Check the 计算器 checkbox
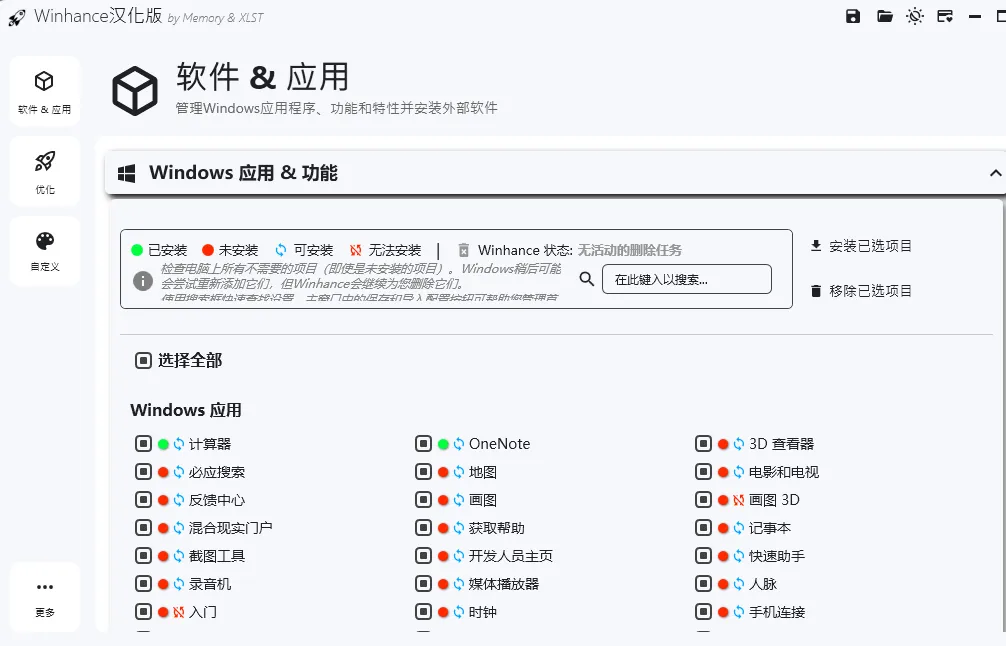Viewport: 1006px width, 646px height. click(x=143, y=444)
